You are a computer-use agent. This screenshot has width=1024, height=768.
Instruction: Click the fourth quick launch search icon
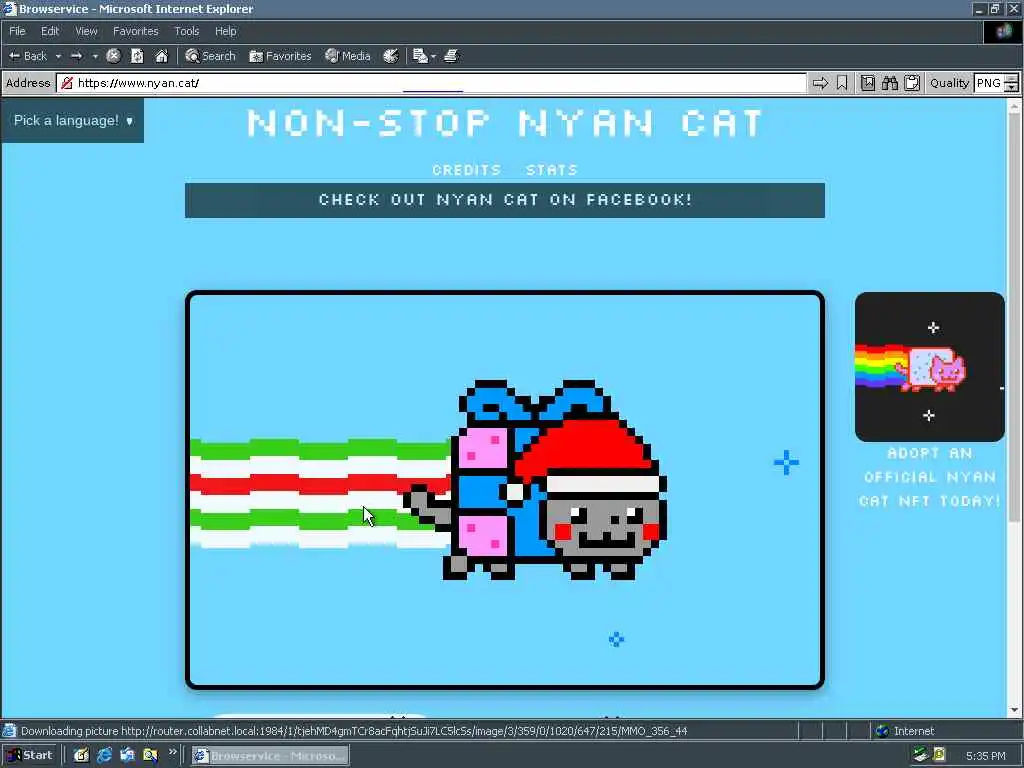coord(150,756)
